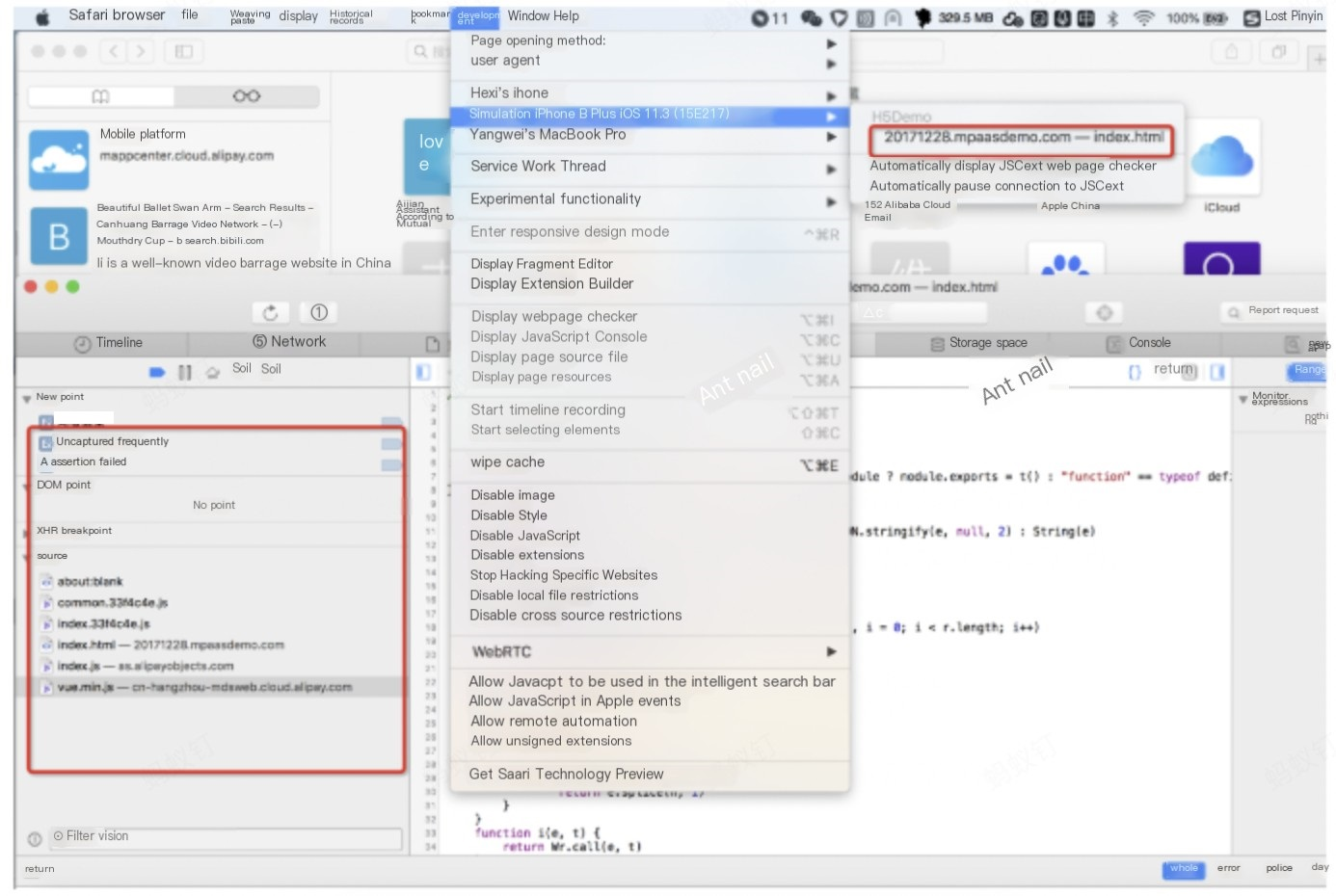1336x896 pixels.
Task: Click Safari forward arrow button
Action: pos(141,51)
